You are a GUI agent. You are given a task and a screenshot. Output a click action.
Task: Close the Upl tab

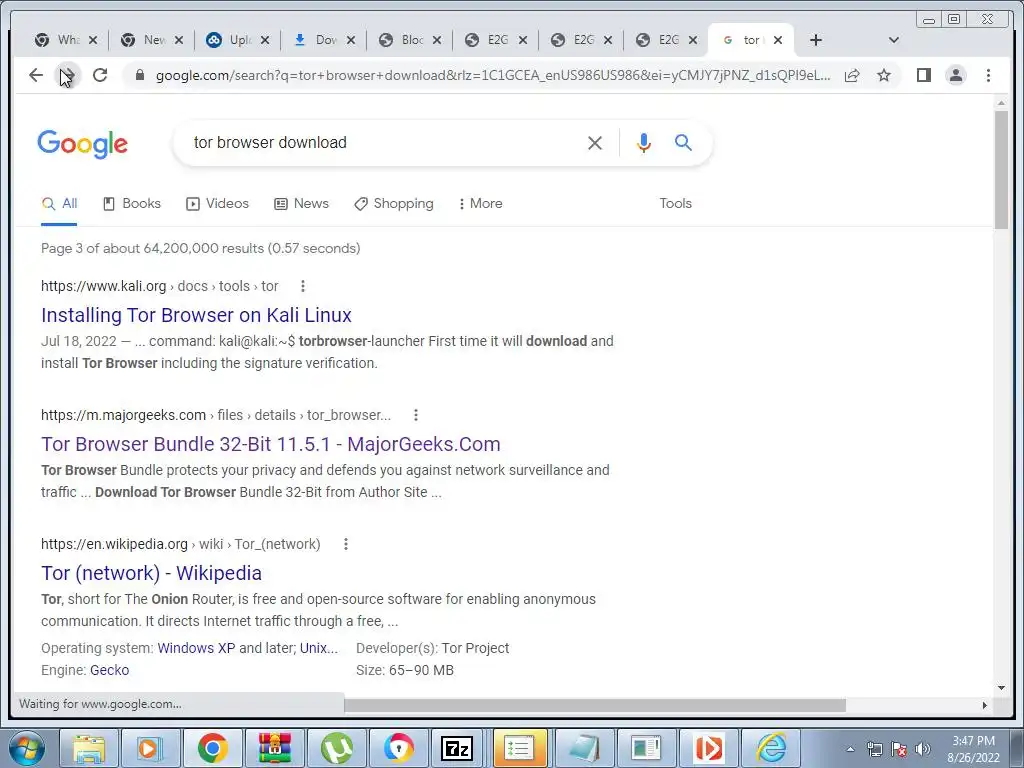(264, 40)
